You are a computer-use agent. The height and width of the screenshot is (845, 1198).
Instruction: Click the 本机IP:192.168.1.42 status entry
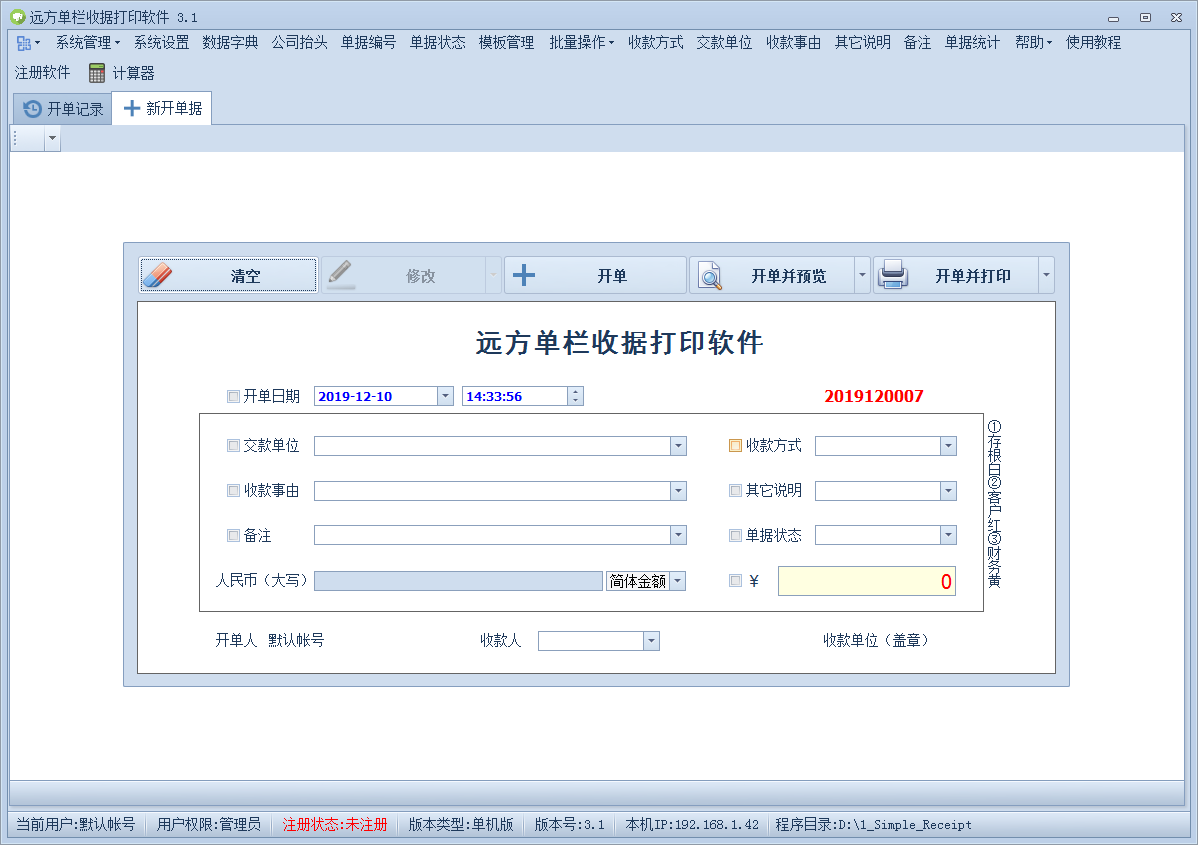(692, 824)
